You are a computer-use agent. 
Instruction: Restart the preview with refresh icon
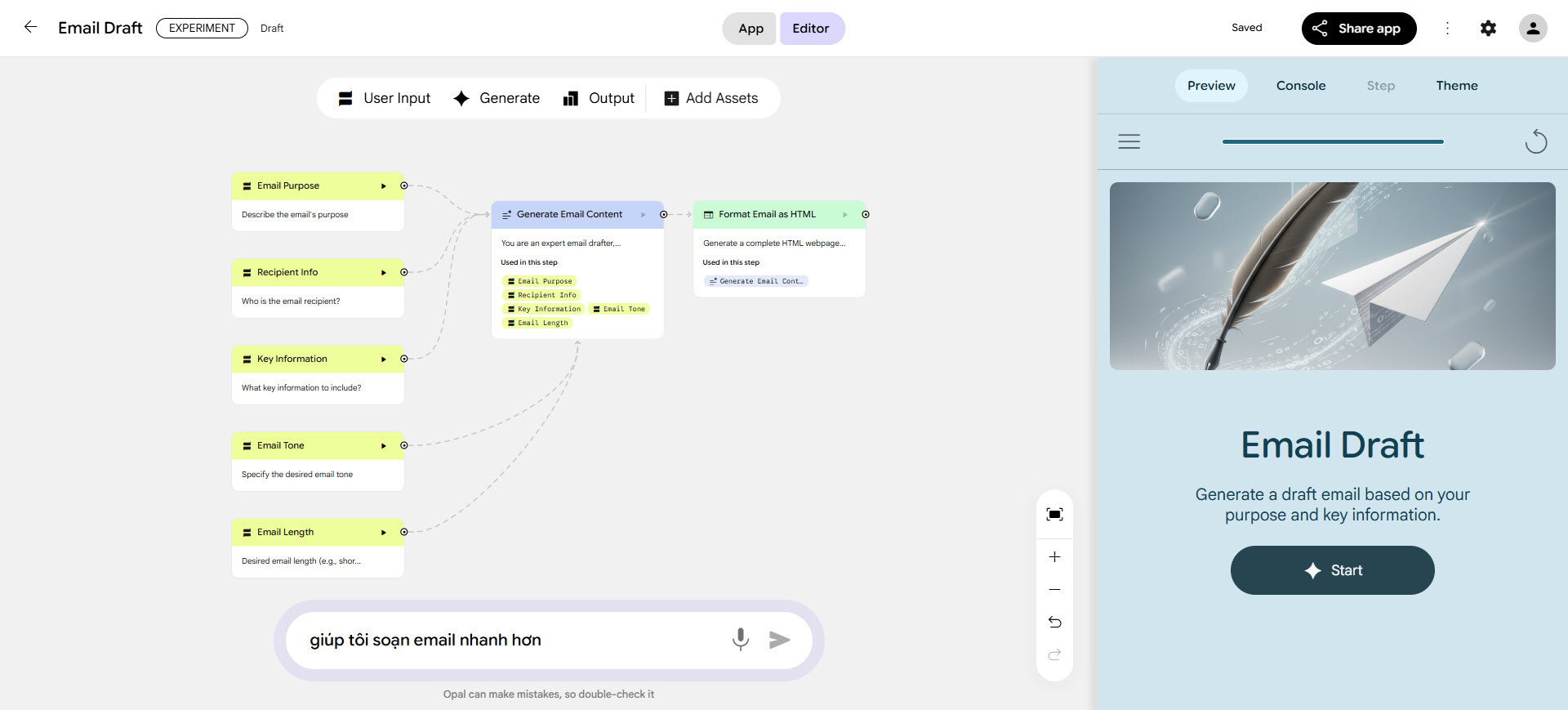[x=1535, y=141]
